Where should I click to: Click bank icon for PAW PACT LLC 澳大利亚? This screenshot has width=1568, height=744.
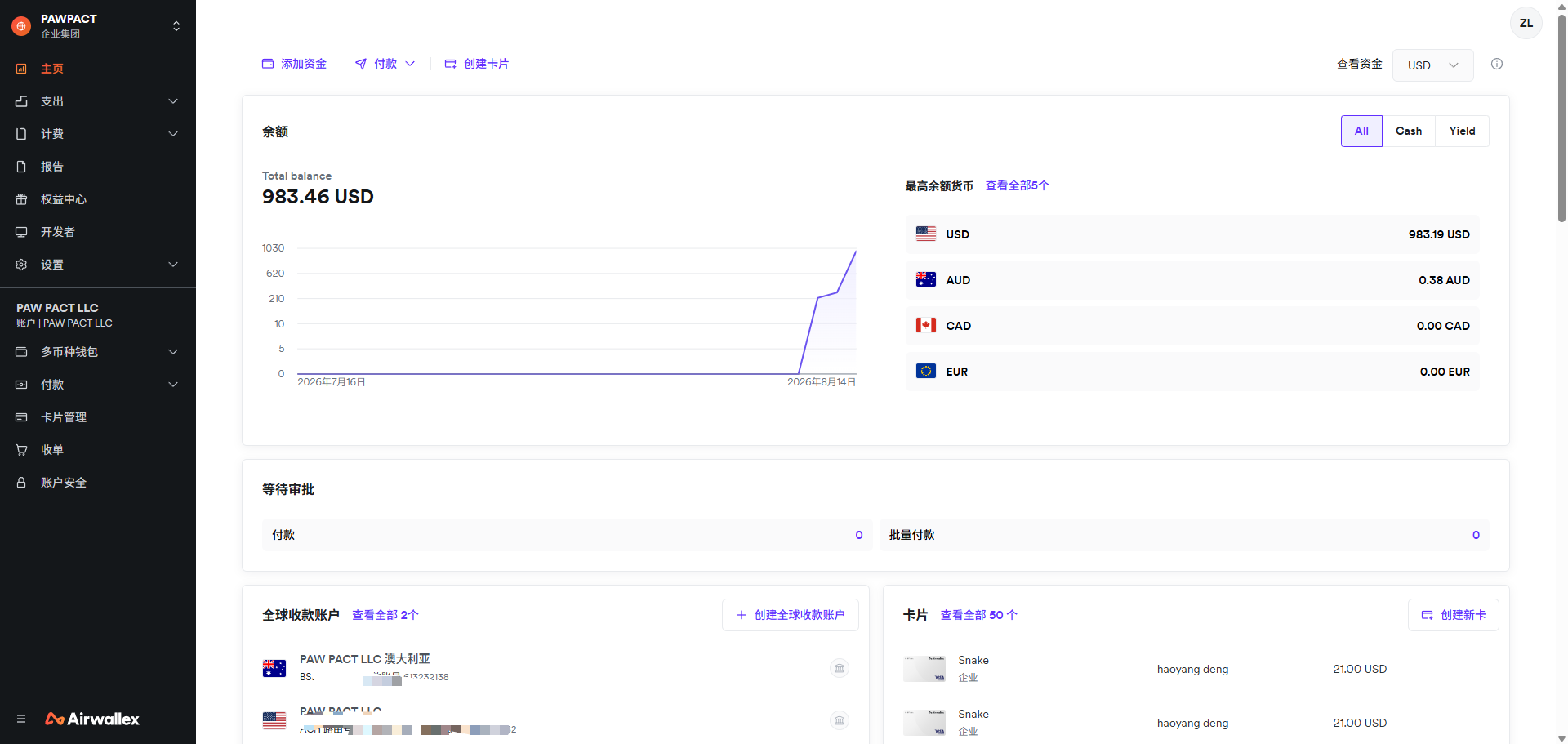(x=840, y=668)
